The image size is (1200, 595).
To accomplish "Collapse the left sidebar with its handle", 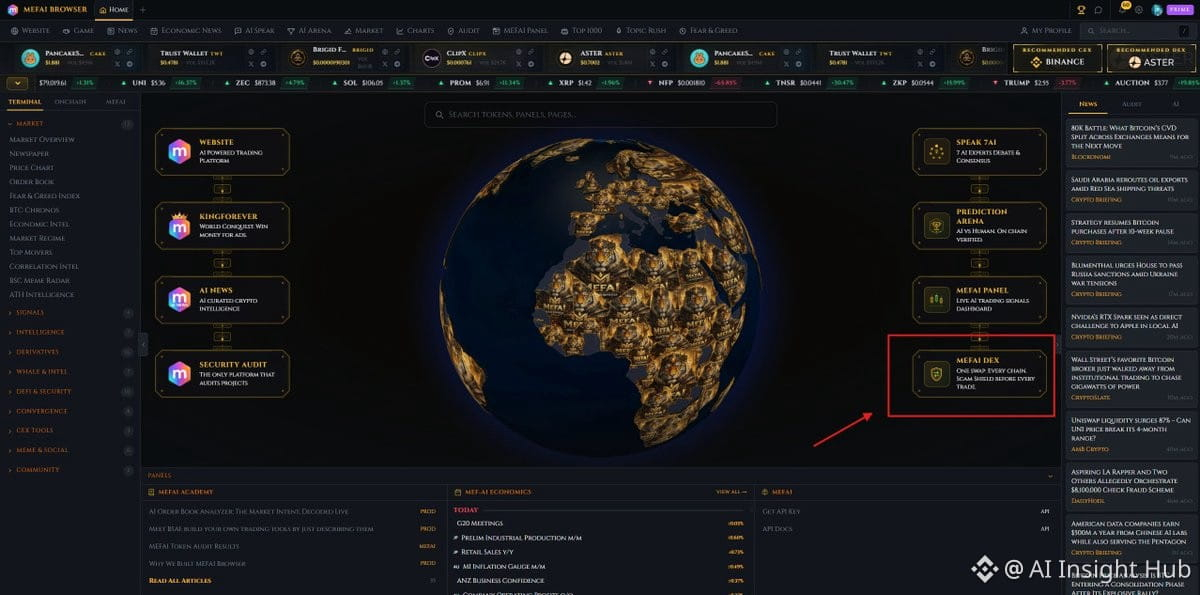I will [x=143, y=344].
